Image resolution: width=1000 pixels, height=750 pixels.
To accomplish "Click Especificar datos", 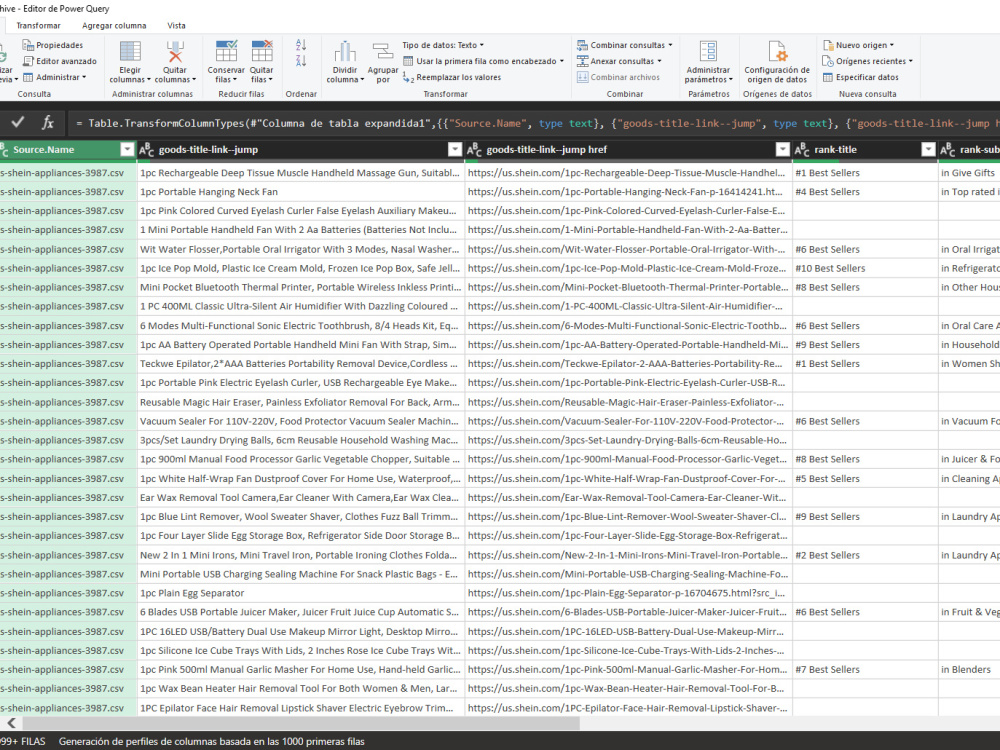I will (x=860, y=77).
